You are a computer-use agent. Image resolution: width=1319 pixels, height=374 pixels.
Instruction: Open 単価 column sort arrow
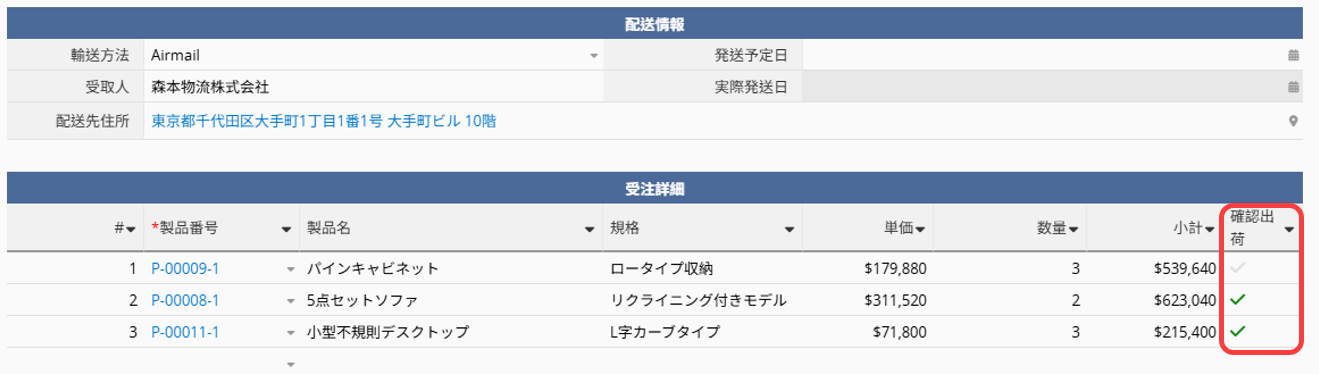(x=920, y=229)
